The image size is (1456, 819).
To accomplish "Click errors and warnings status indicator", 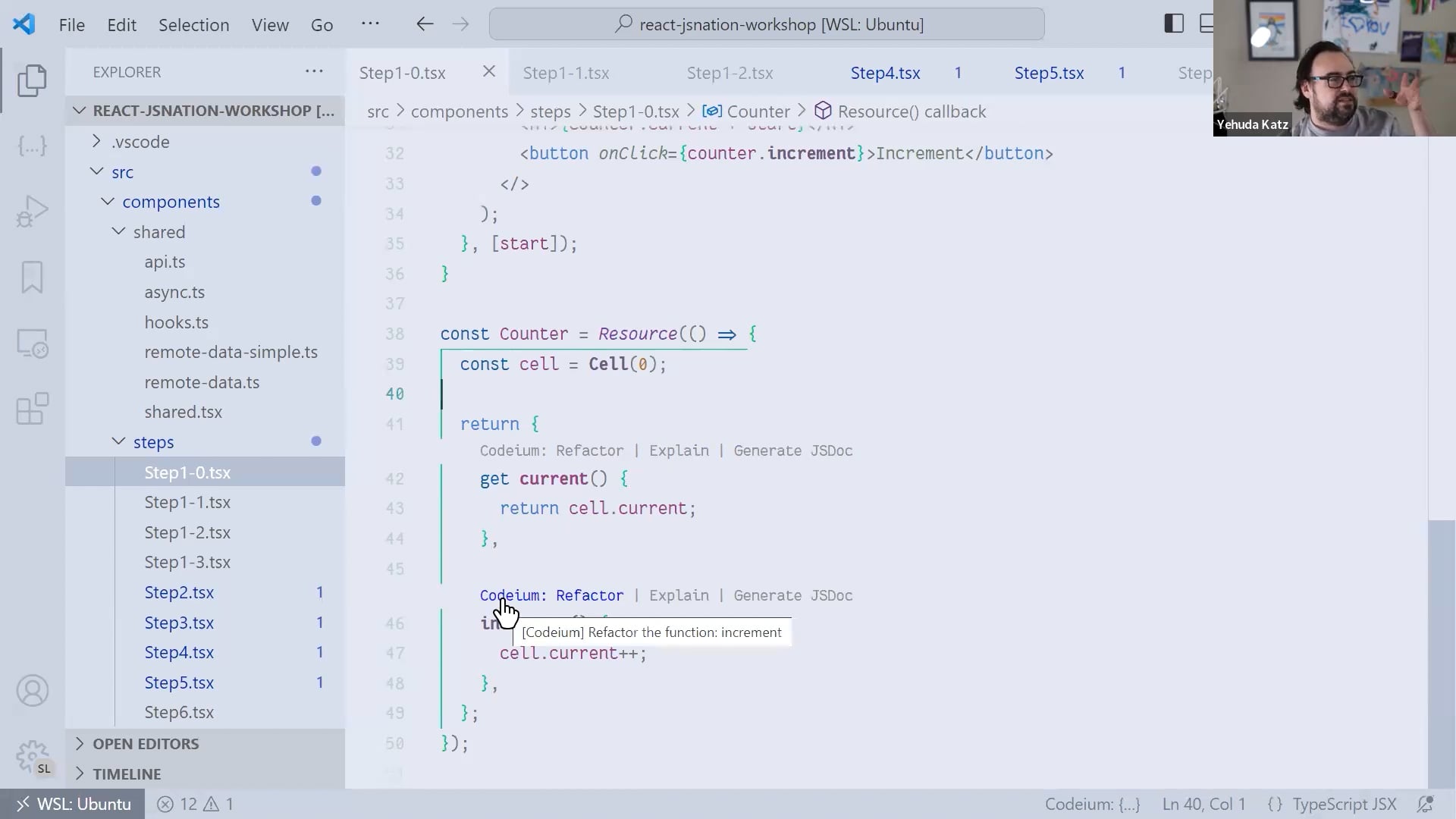I will tap(195, 804).
